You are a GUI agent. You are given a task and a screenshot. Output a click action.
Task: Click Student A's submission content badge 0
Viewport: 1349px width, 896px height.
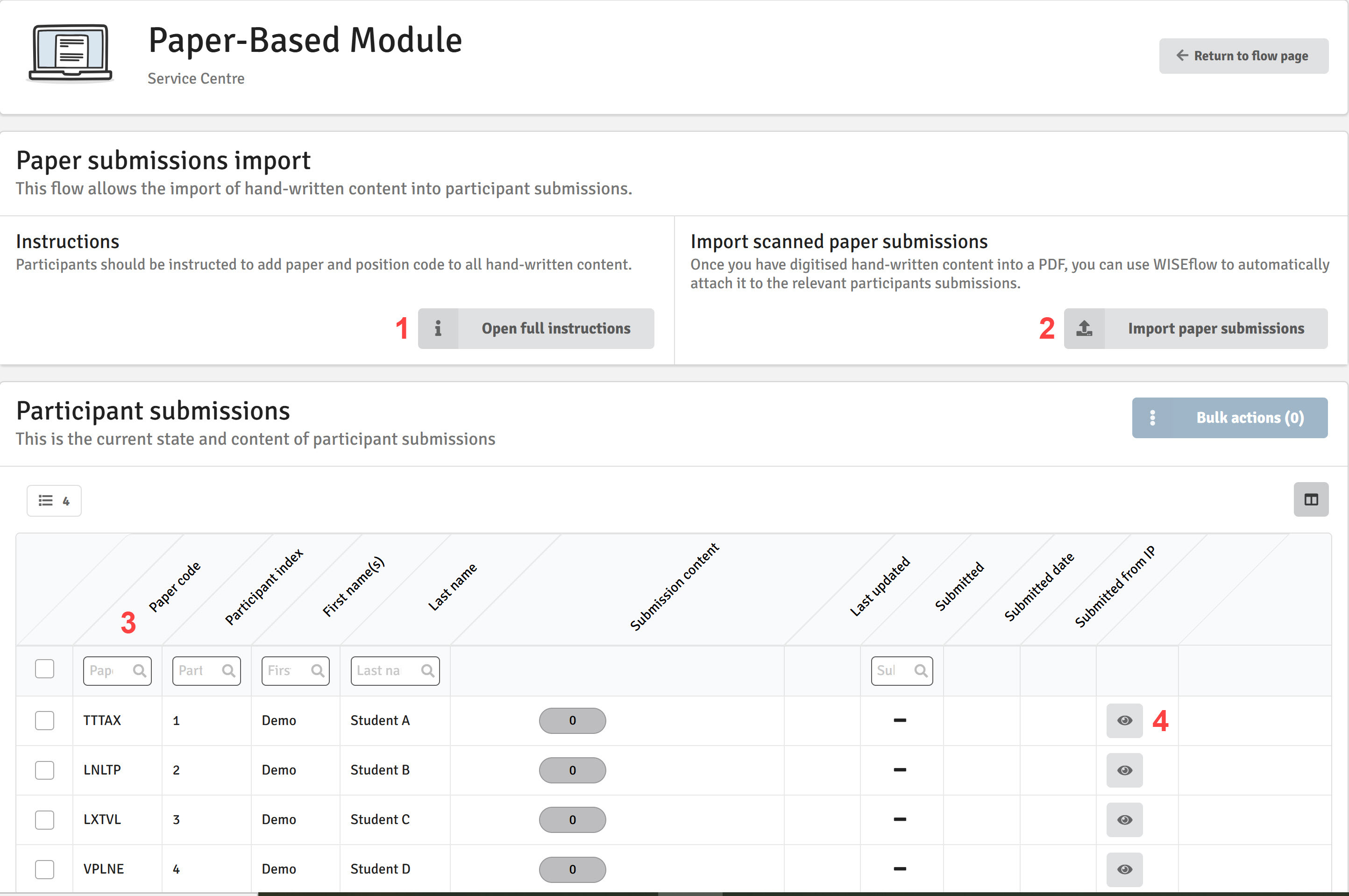point(573,720)
